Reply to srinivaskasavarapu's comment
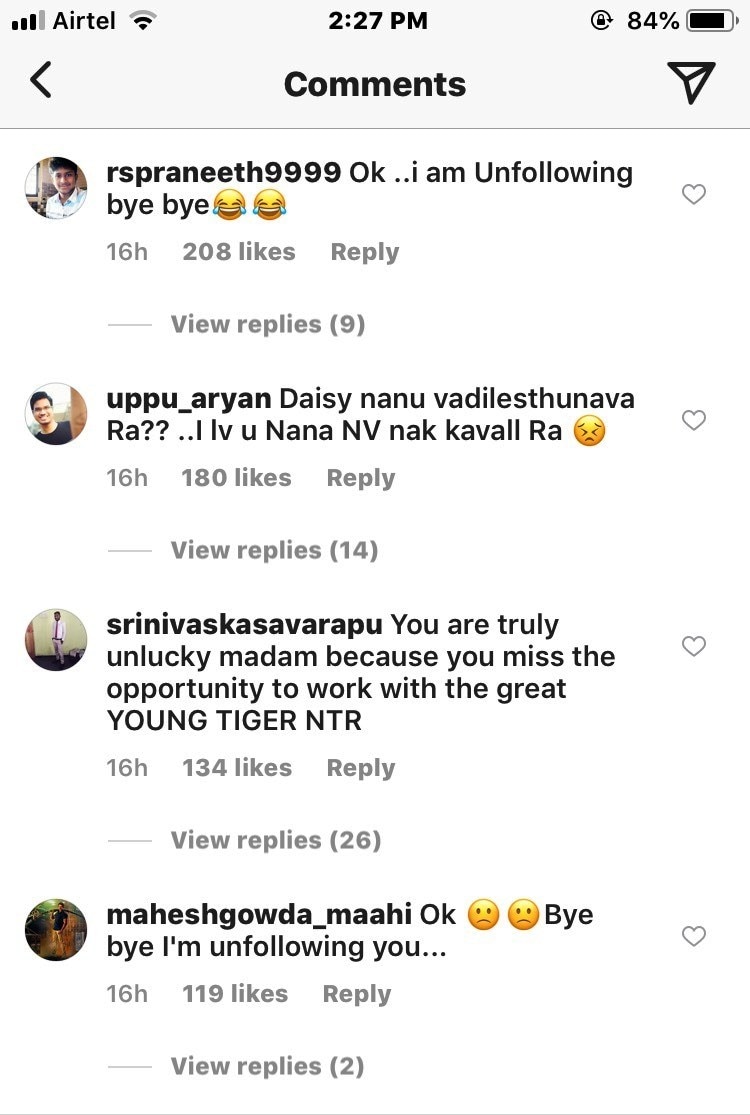Image resolution: width=750 pixels, height=1115 pixels. (360, 768)
